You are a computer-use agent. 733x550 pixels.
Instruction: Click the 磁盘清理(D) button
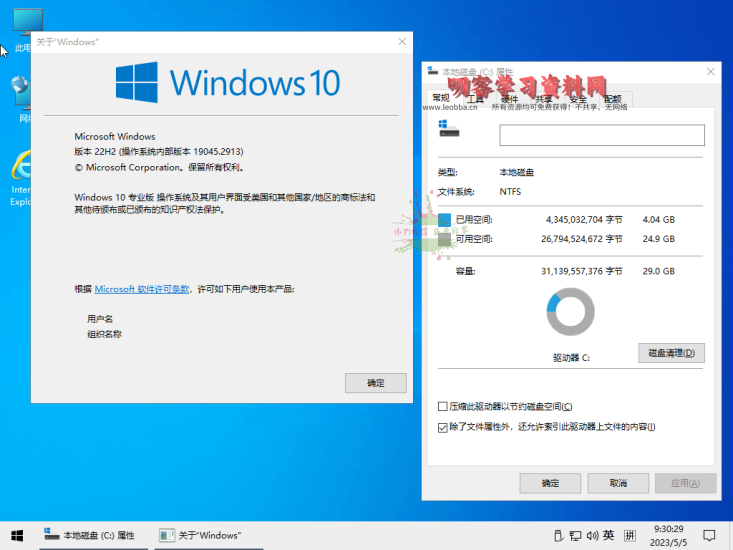click(671, 353)
